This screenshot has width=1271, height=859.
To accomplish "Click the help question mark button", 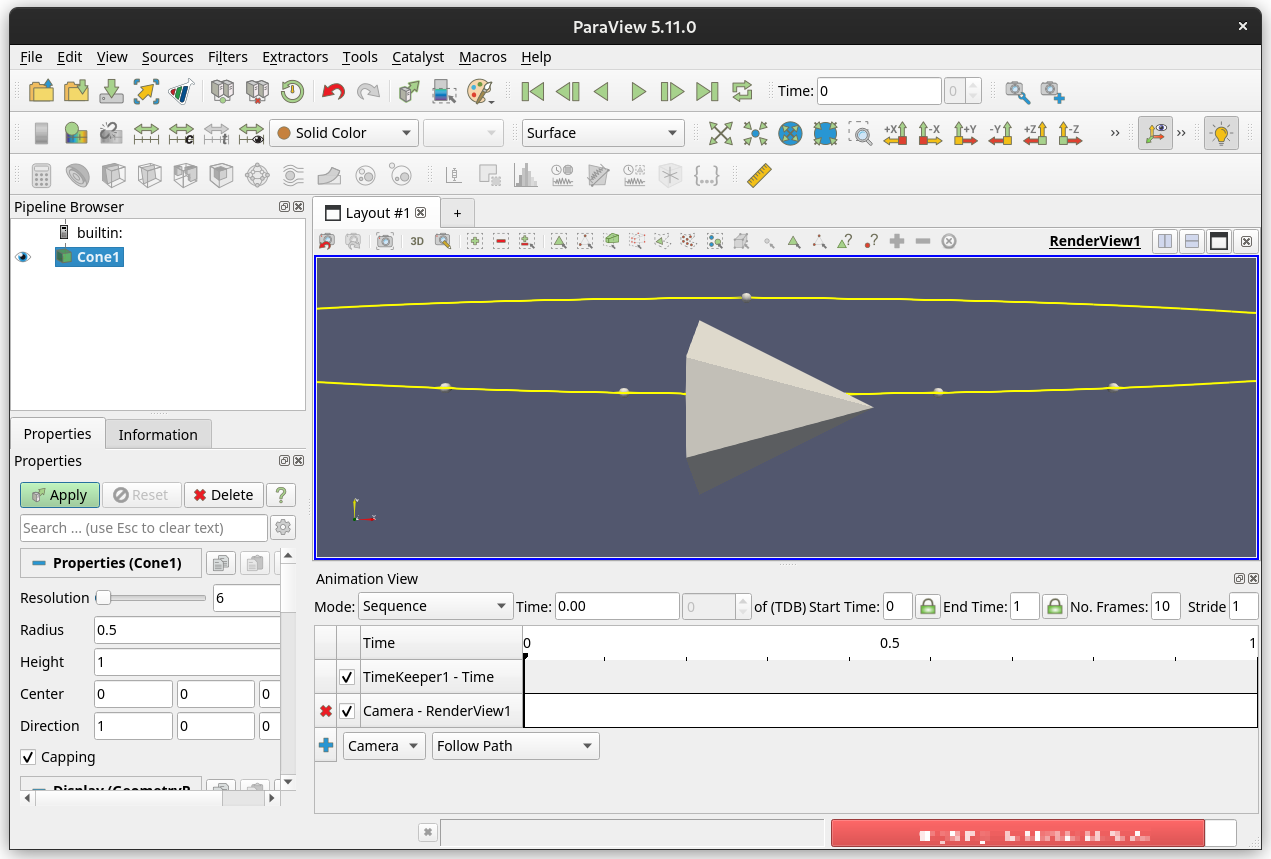I will [282, 495].
